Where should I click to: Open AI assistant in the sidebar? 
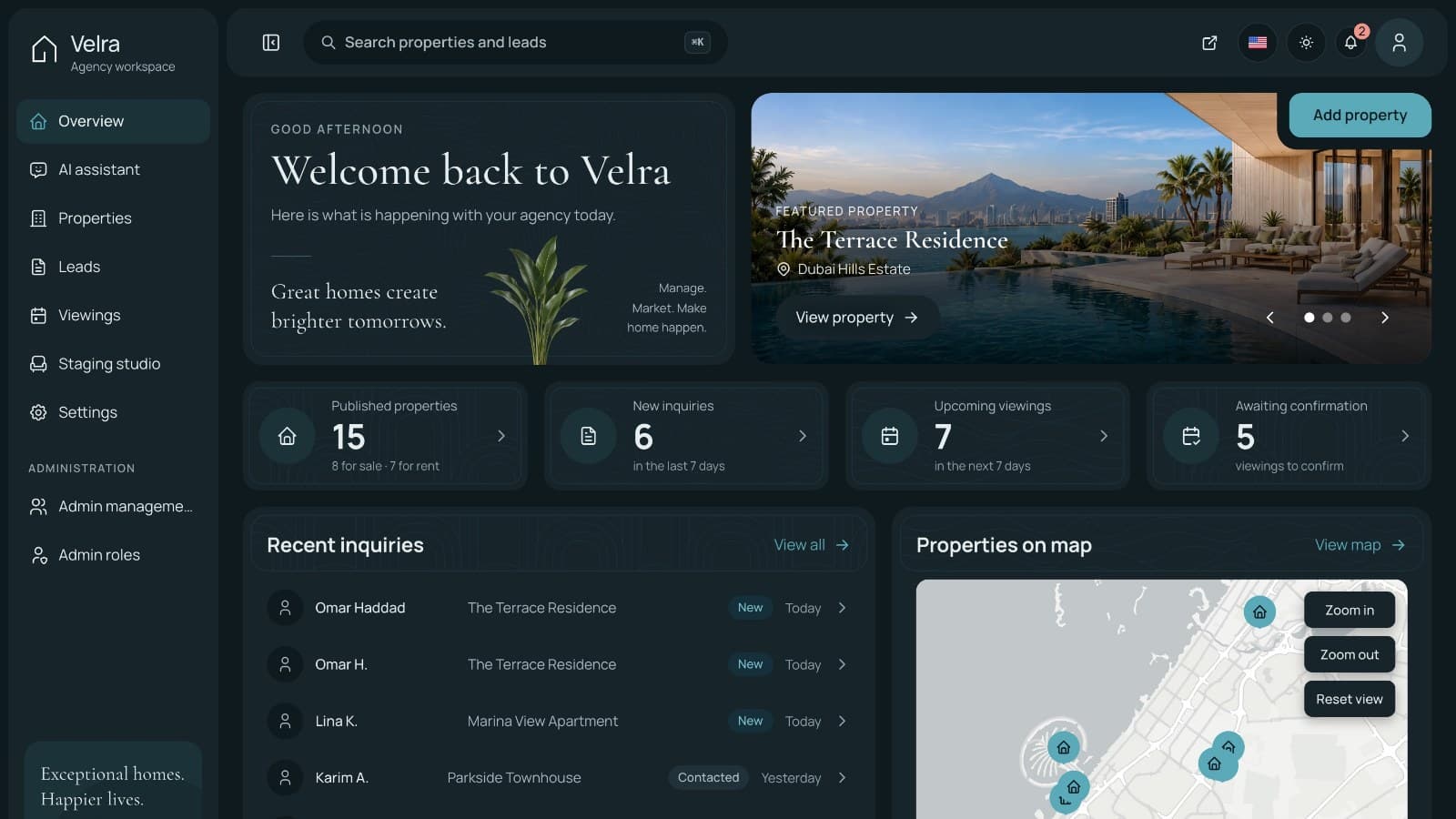pos(113,169)
